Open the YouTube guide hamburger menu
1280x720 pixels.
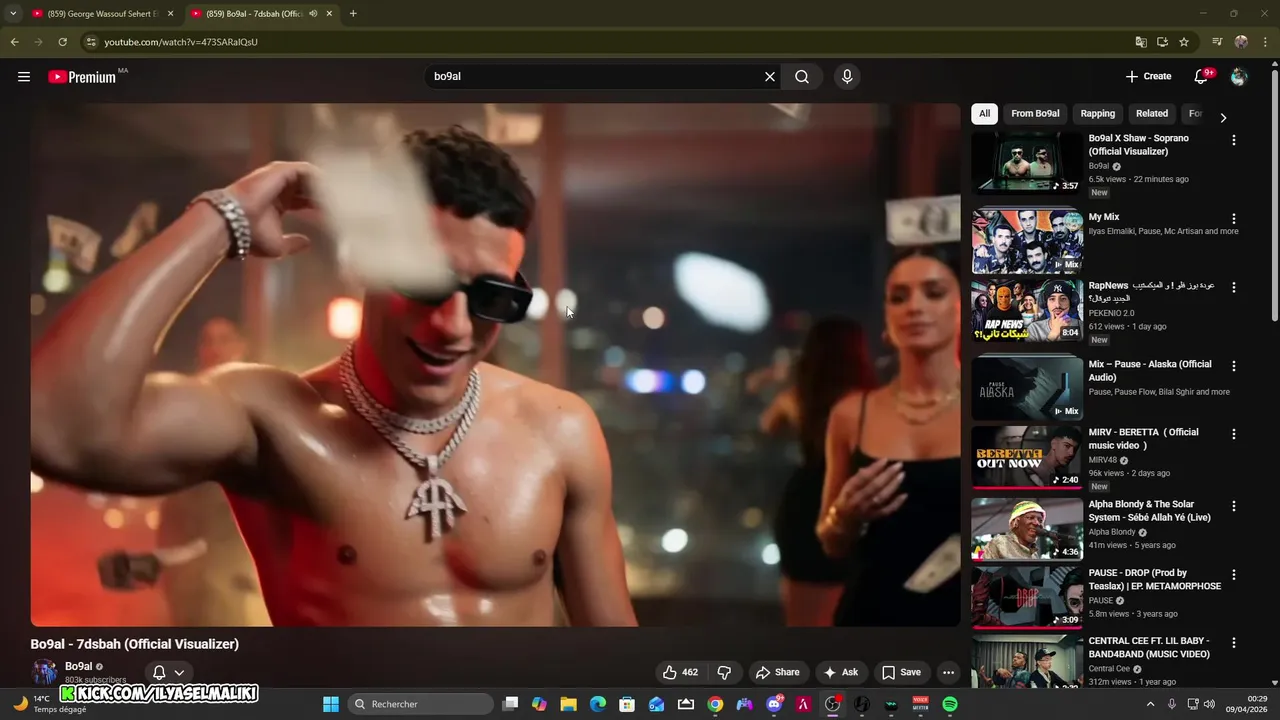pyautogui.click(x=24, y=76)
